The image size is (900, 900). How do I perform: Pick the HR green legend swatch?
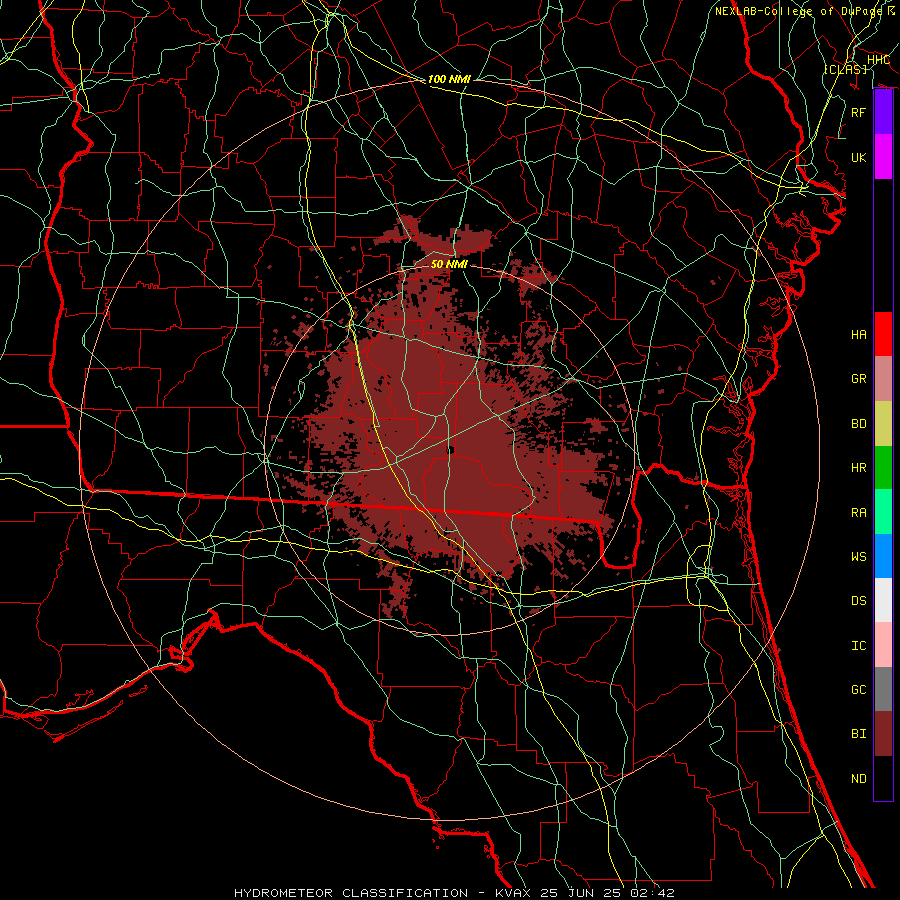[x=883, y=467]
